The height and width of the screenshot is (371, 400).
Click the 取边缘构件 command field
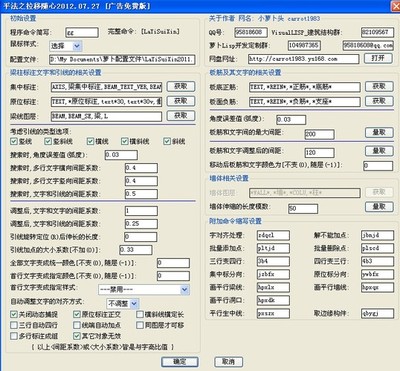click(377, 313)
